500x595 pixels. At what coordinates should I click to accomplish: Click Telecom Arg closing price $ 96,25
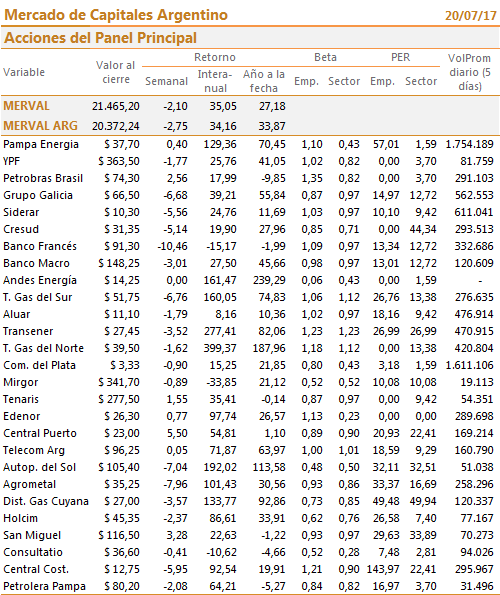click(122, 450)
